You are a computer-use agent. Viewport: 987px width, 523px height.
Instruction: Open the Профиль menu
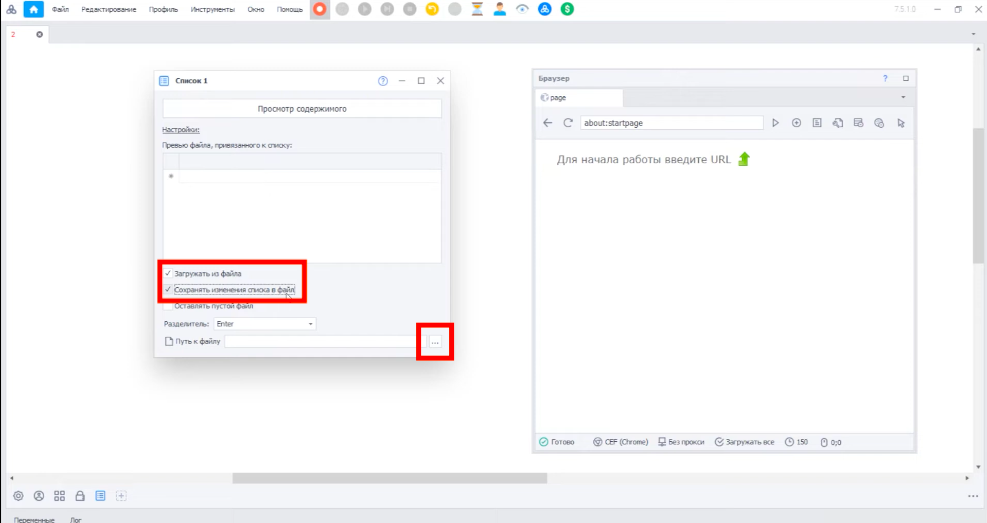pyautogui.click(x=164, y=9)
